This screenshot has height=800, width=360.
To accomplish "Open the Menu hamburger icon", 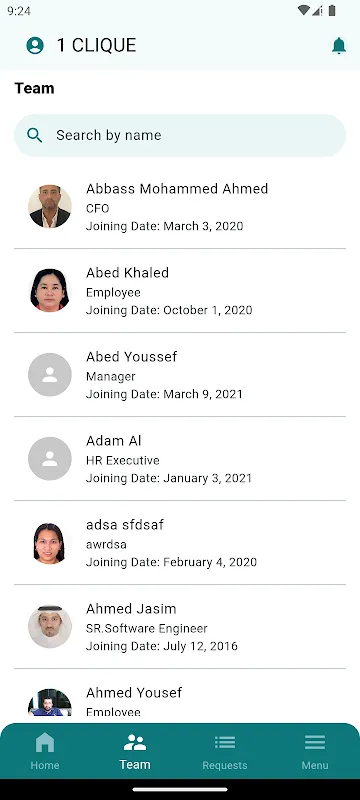I will [x=315, y=742].
